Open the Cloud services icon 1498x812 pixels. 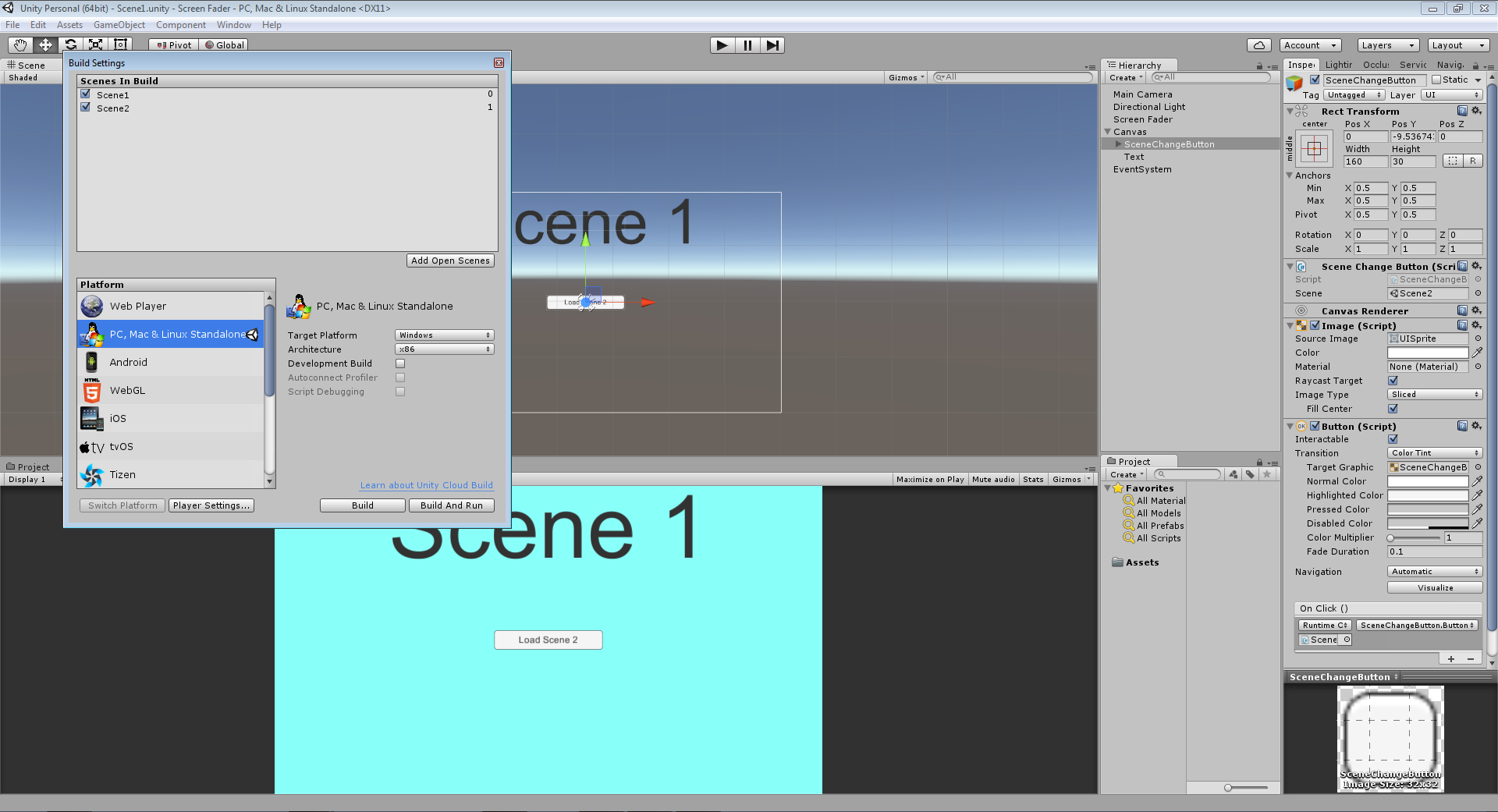point(1259,45)
